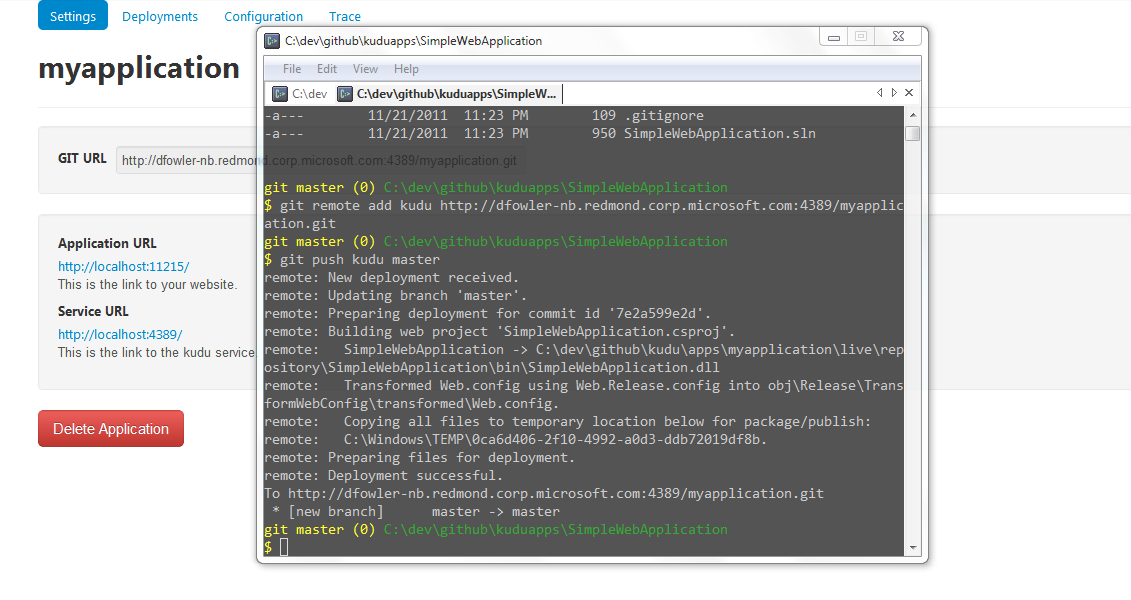This screenshot has width=1131, height=600.
Task: Maximize the console window
Action: (x=861, y=37)
